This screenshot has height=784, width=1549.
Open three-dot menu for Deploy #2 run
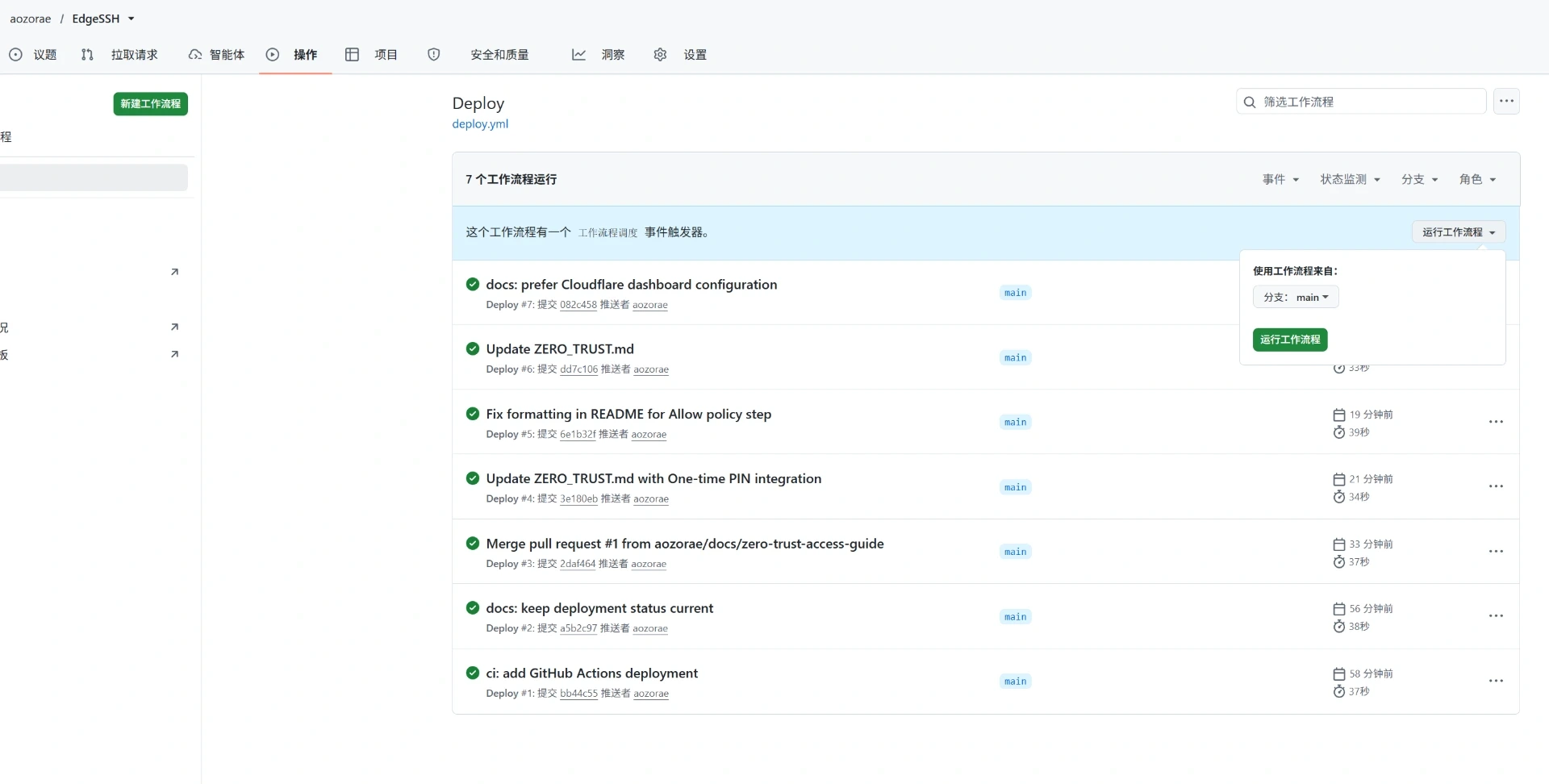pos(1496,616)
